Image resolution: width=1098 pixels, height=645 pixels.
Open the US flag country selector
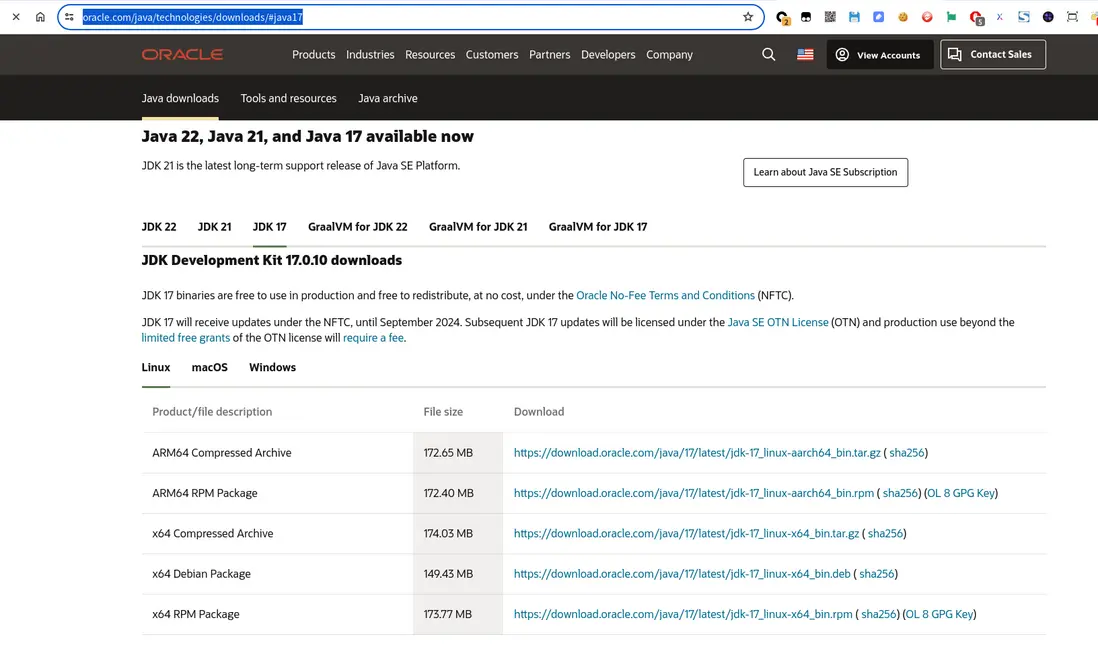(805, 55)
